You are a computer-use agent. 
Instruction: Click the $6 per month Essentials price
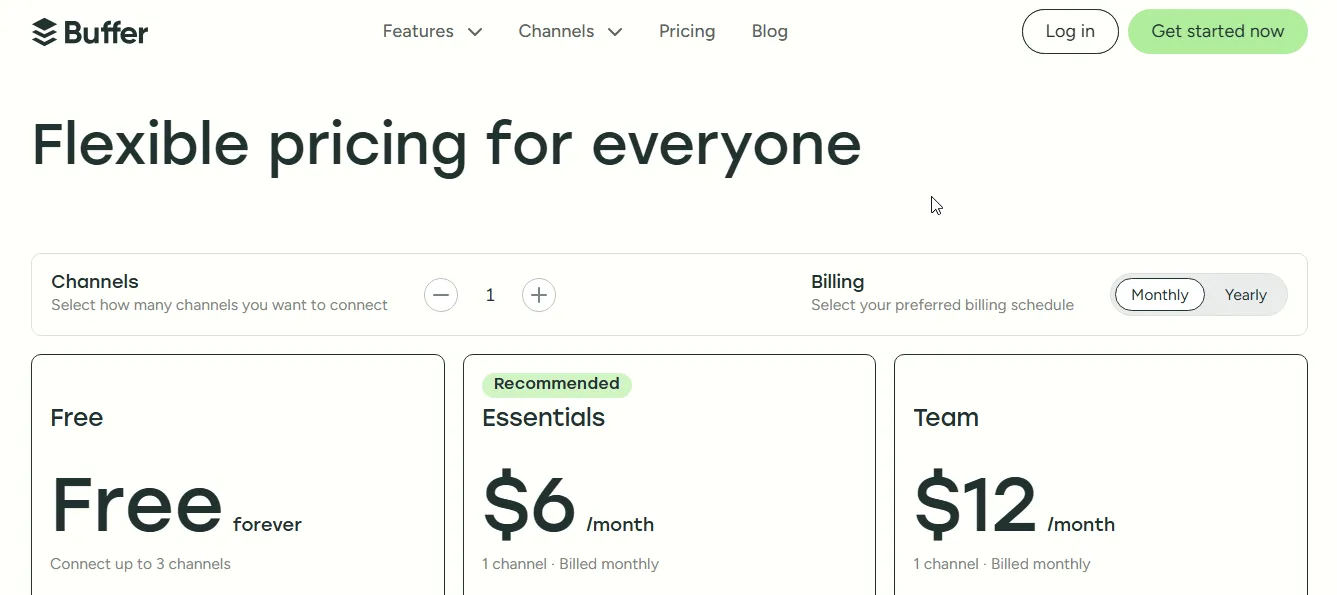[568, 505]
